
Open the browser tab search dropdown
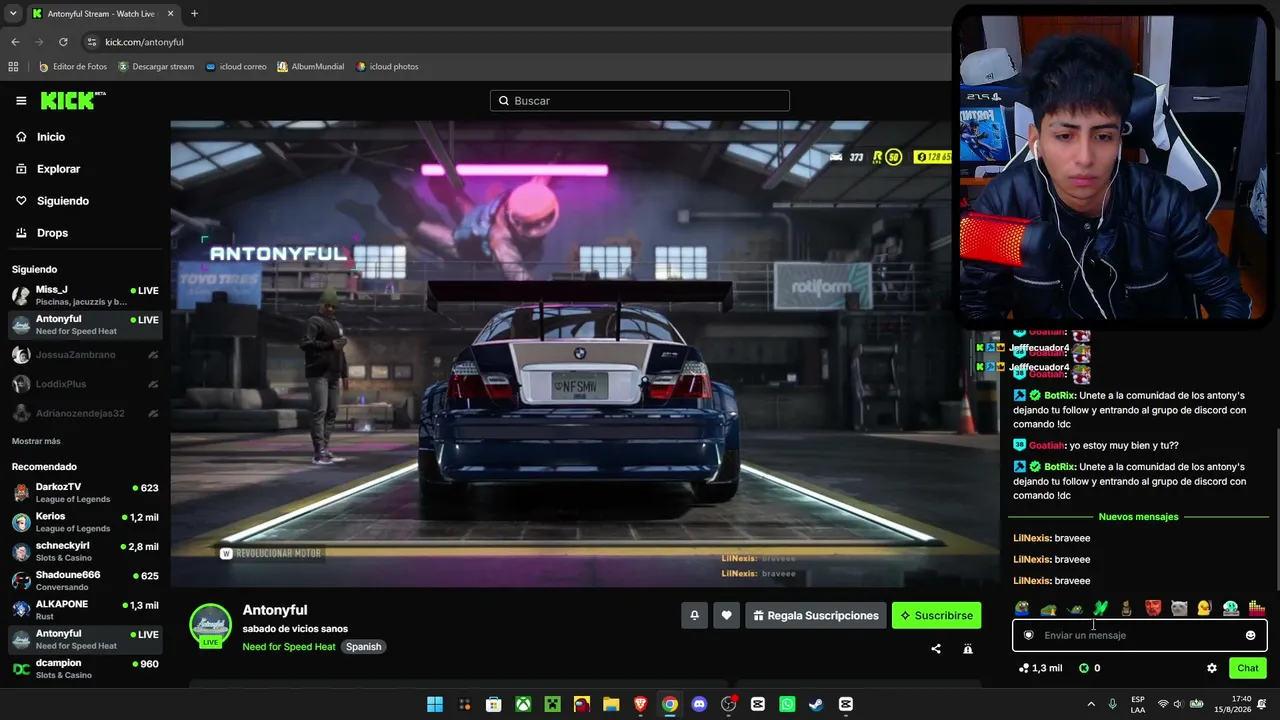point(13,14)
